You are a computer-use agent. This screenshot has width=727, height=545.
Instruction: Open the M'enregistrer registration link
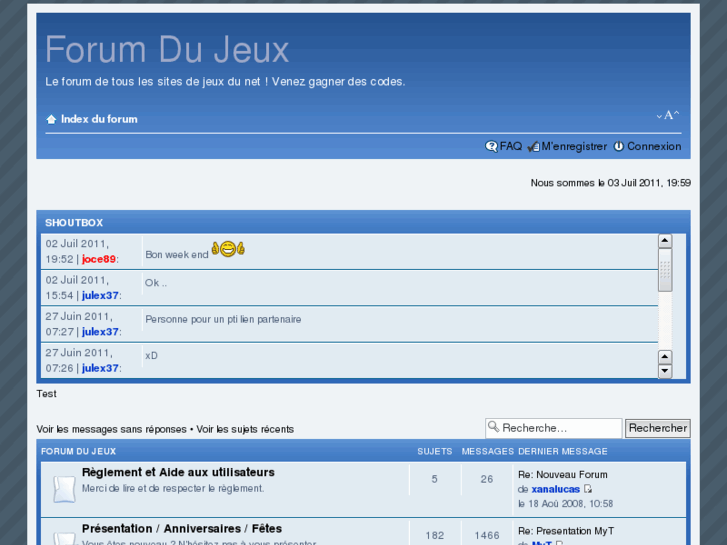pos(574,147)
